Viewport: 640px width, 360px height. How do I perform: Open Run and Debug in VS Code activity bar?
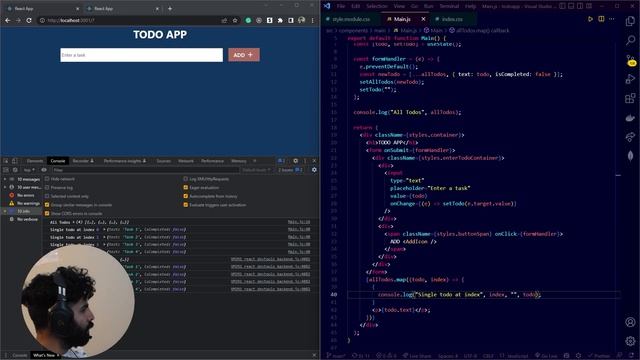pyautogui.click(x=630, y=79)
